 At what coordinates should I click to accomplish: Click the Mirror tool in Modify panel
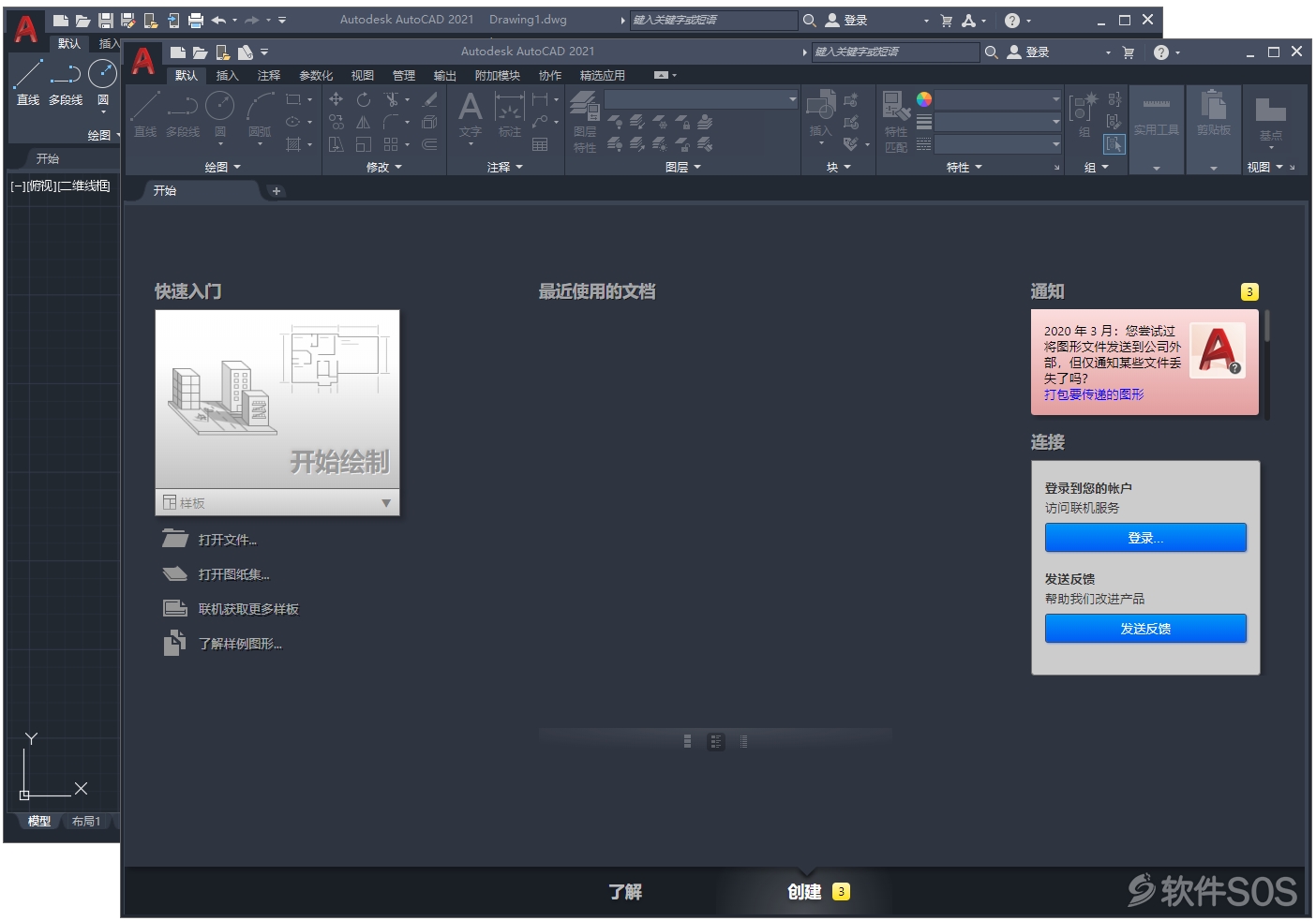coord(364,122)
